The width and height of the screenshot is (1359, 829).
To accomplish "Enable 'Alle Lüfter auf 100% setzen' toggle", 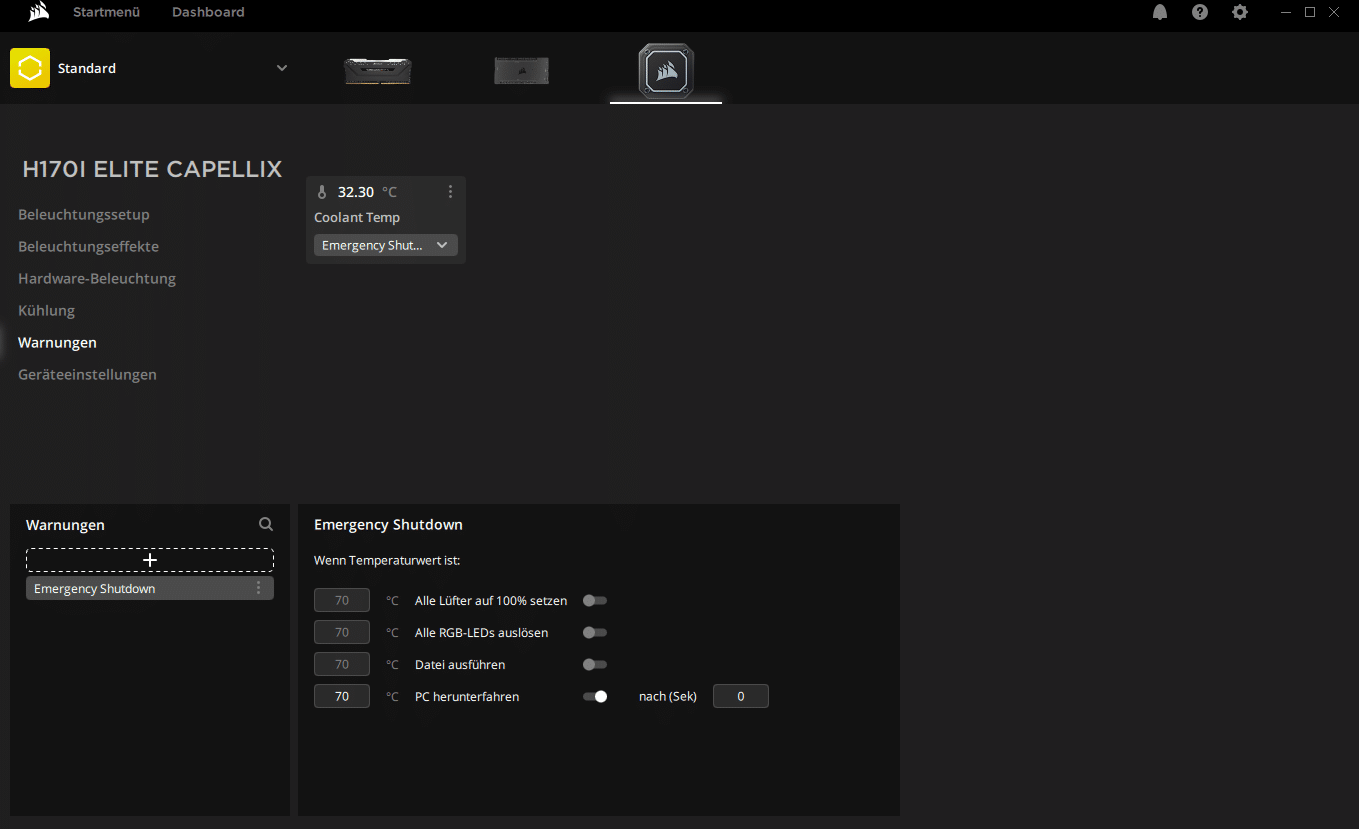I will (x=595, y=601).
